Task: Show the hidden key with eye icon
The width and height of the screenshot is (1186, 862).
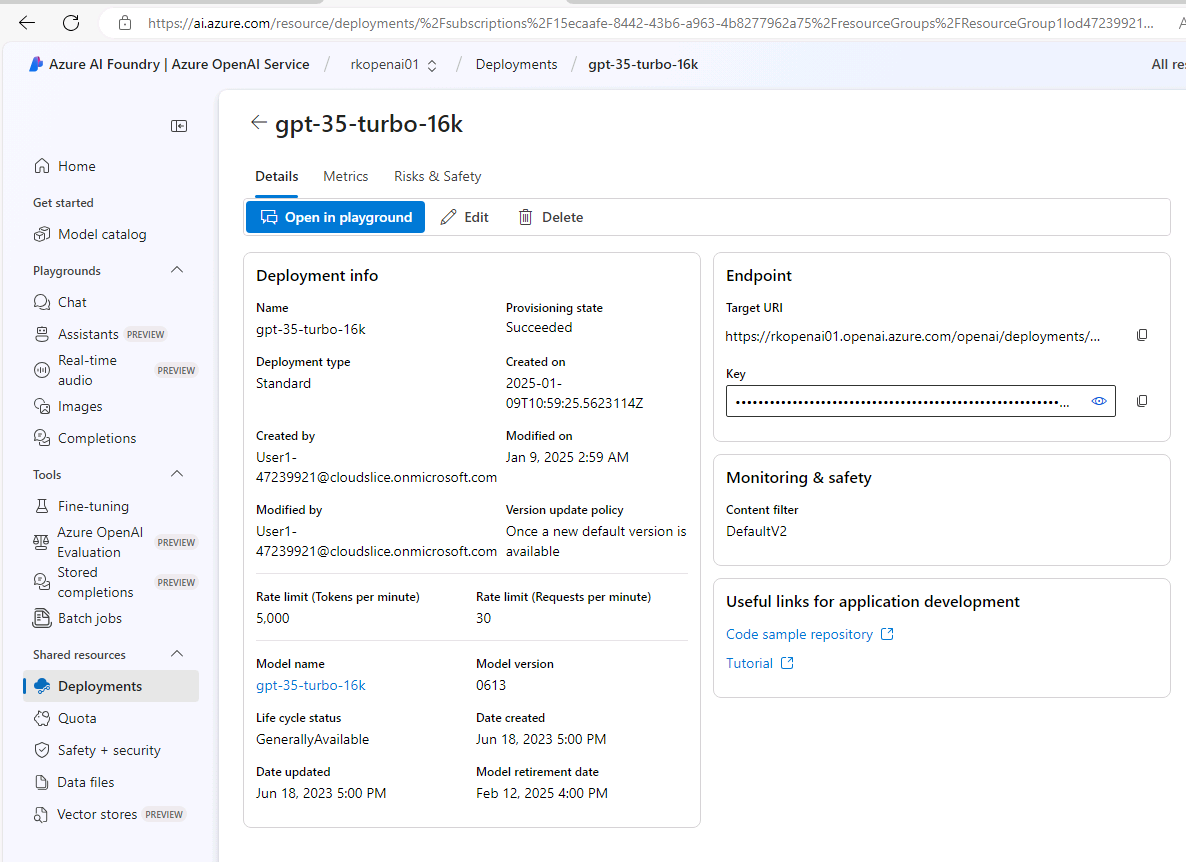Action: [1099, 401]
